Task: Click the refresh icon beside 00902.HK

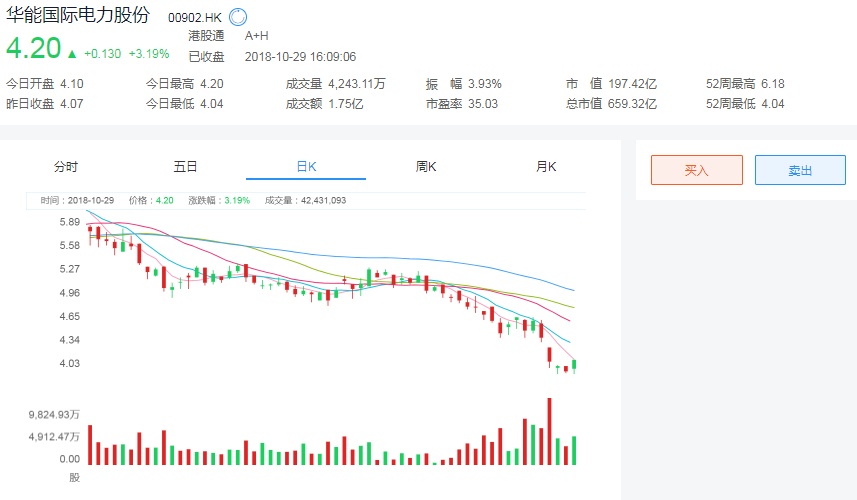Action: click(237, 16)
